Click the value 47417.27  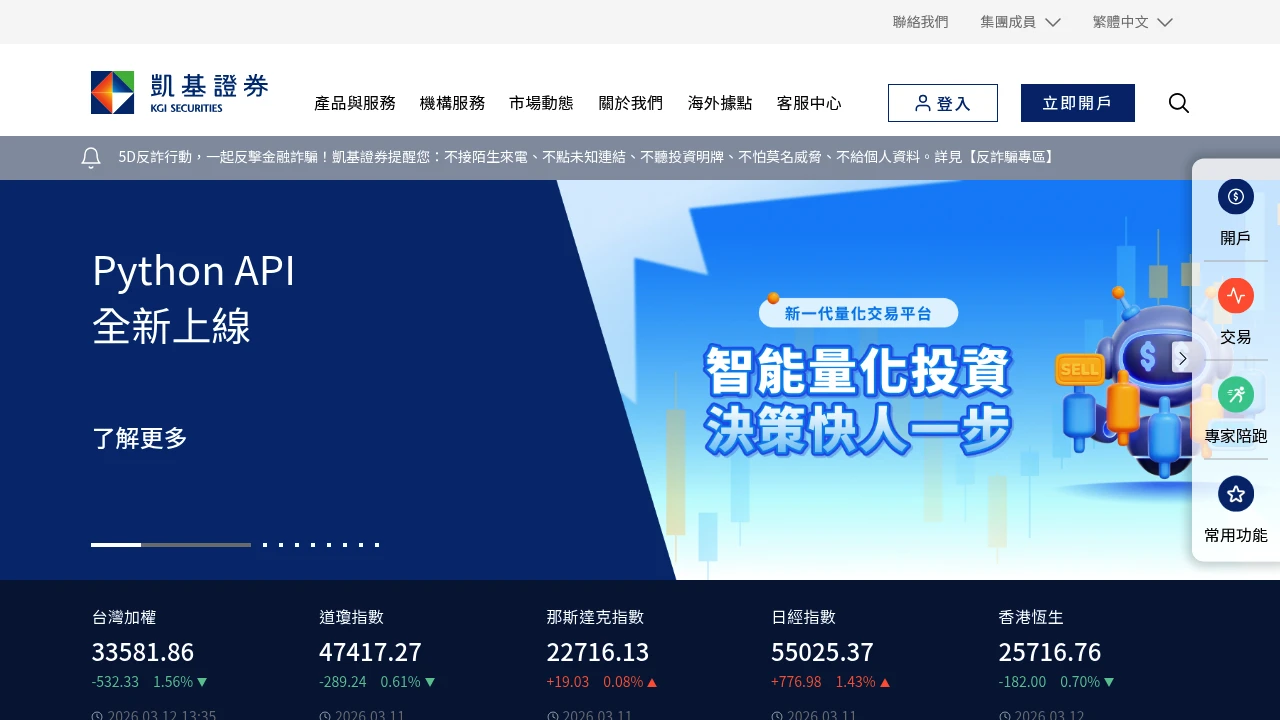point(370,652)
